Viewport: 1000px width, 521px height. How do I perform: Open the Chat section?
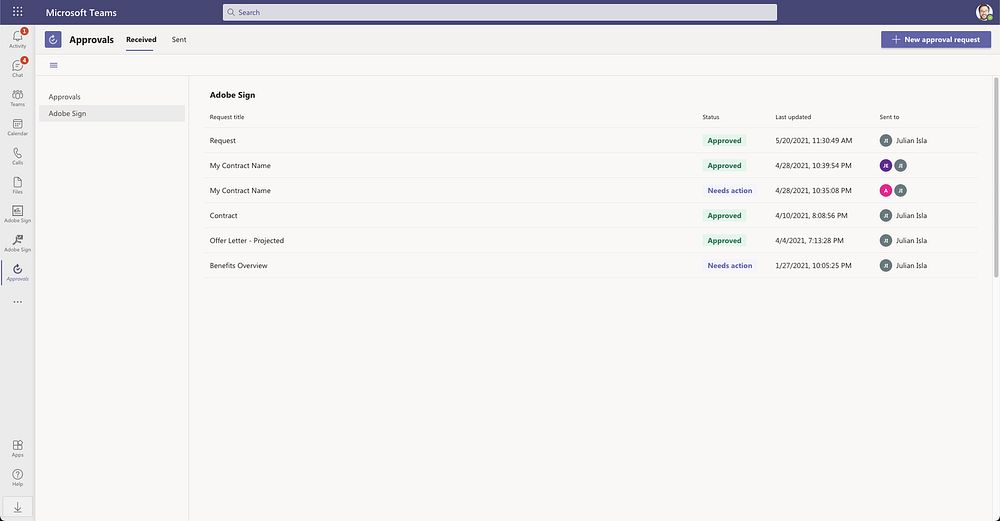coord(17,68)
